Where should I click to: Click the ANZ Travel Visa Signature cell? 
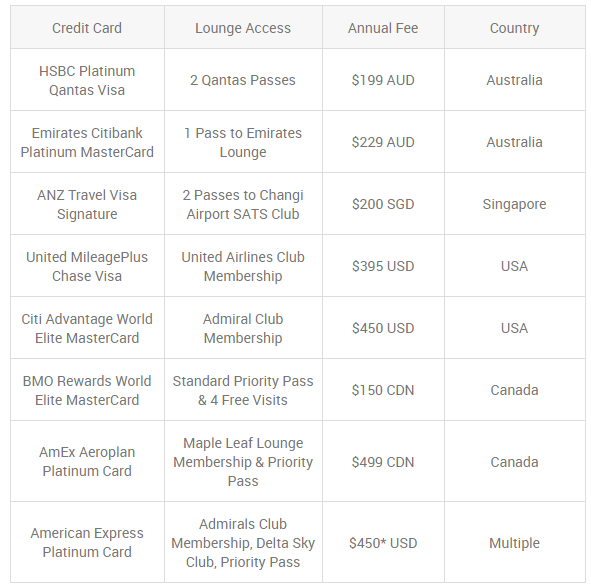tap(87, 204)
